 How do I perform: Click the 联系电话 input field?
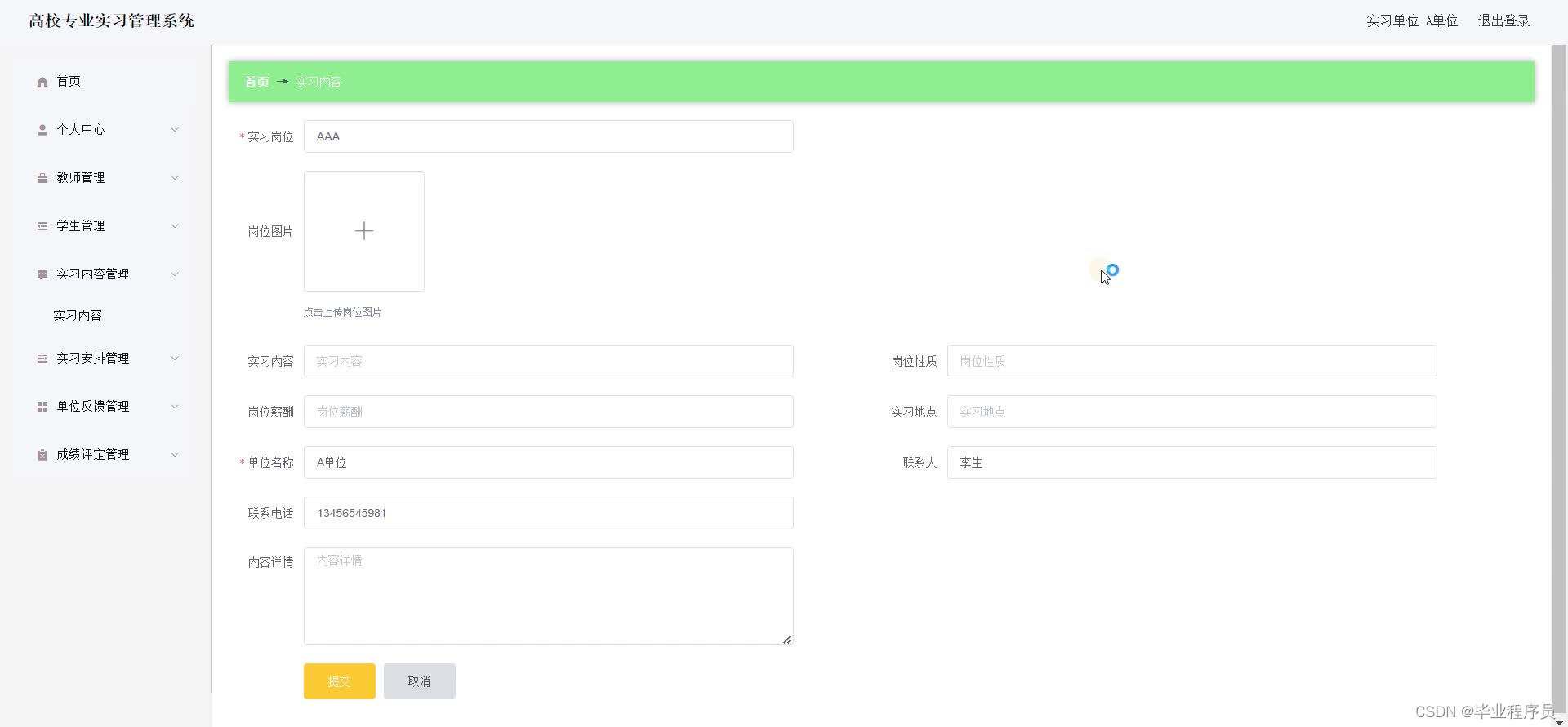(549, 513)
